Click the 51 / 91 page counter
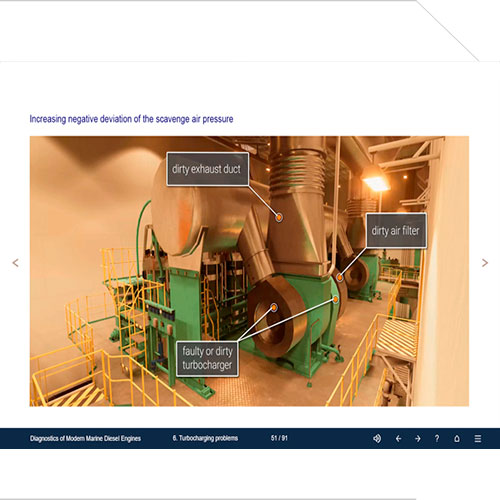Screen dimensions: 500x500 [x=279, y=438]
